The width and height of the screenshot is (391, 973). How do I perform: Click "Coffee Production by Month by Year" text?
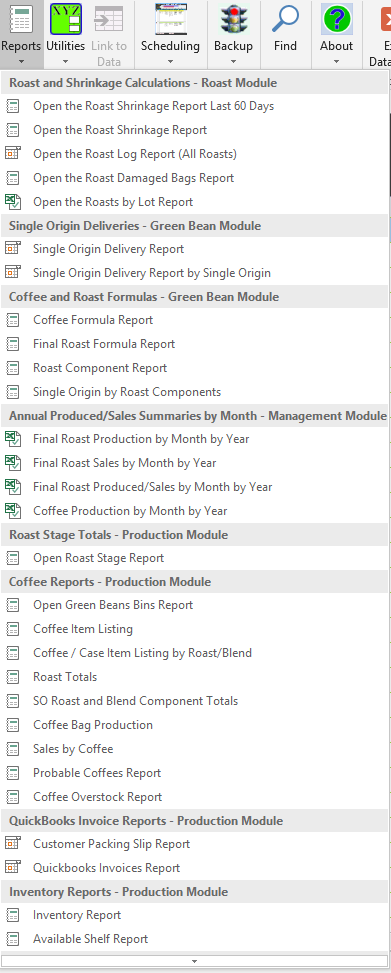130,511
